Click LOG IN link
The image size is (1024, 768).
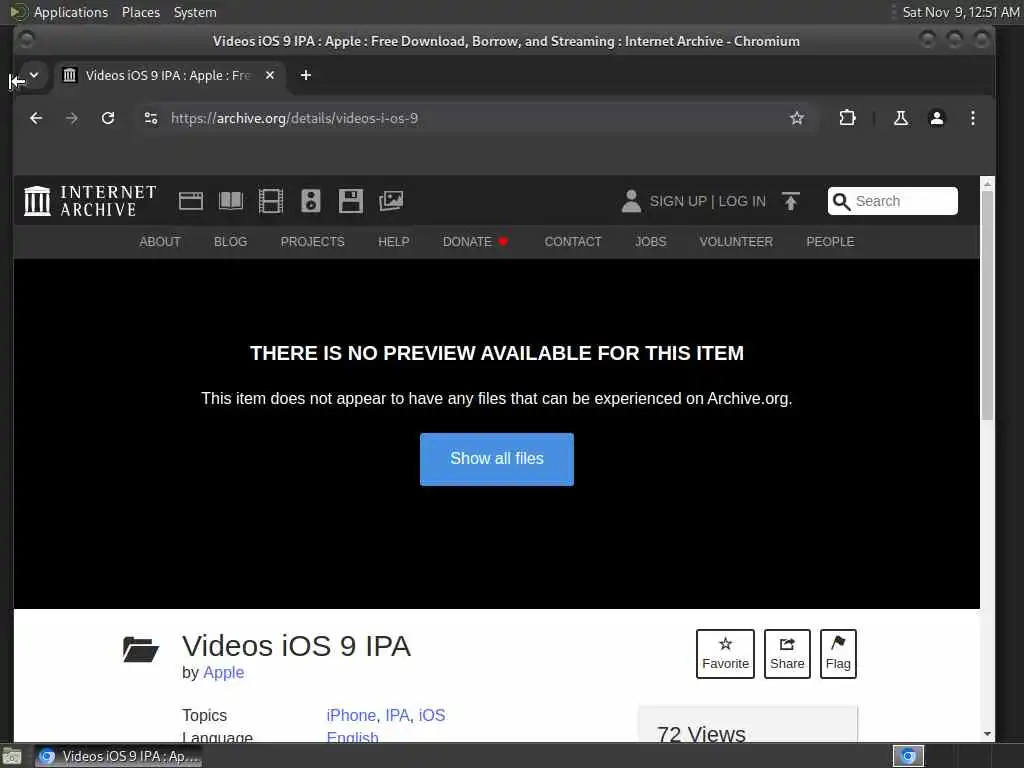click(x=742, y=201)
